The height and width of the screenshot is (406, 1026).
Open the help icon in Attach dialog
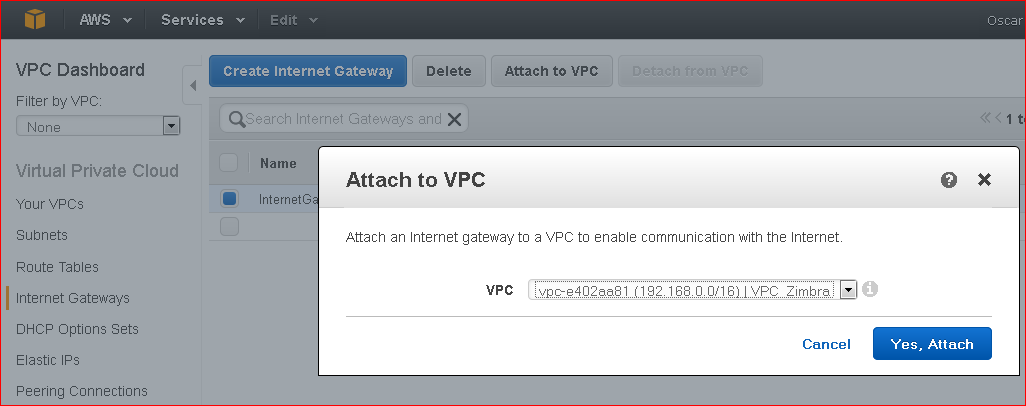[x=949, y=180]
